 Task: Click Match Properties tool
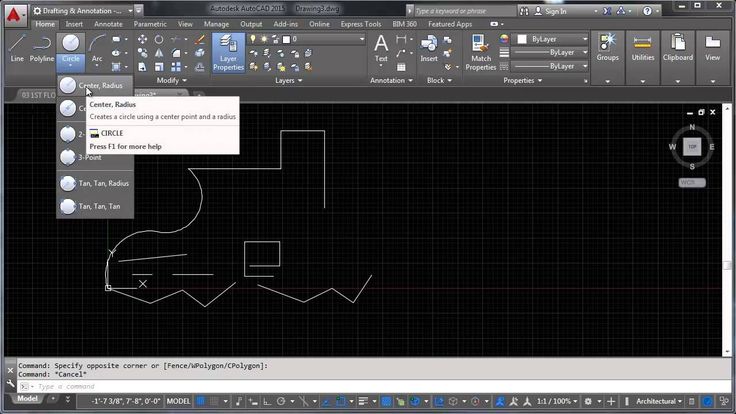coord(481,53)
